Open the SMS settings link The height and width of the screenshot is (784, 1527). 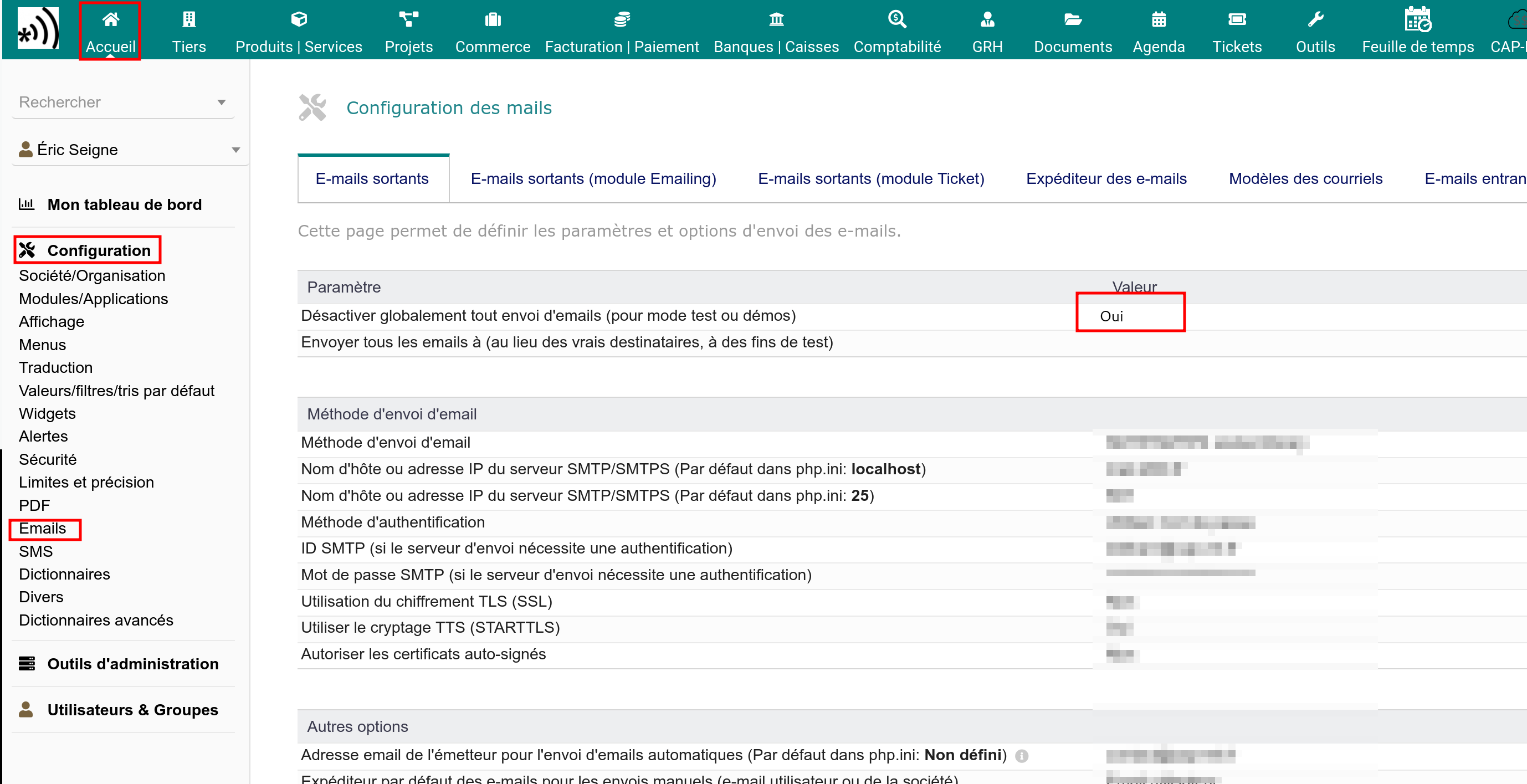click(35, 551)
